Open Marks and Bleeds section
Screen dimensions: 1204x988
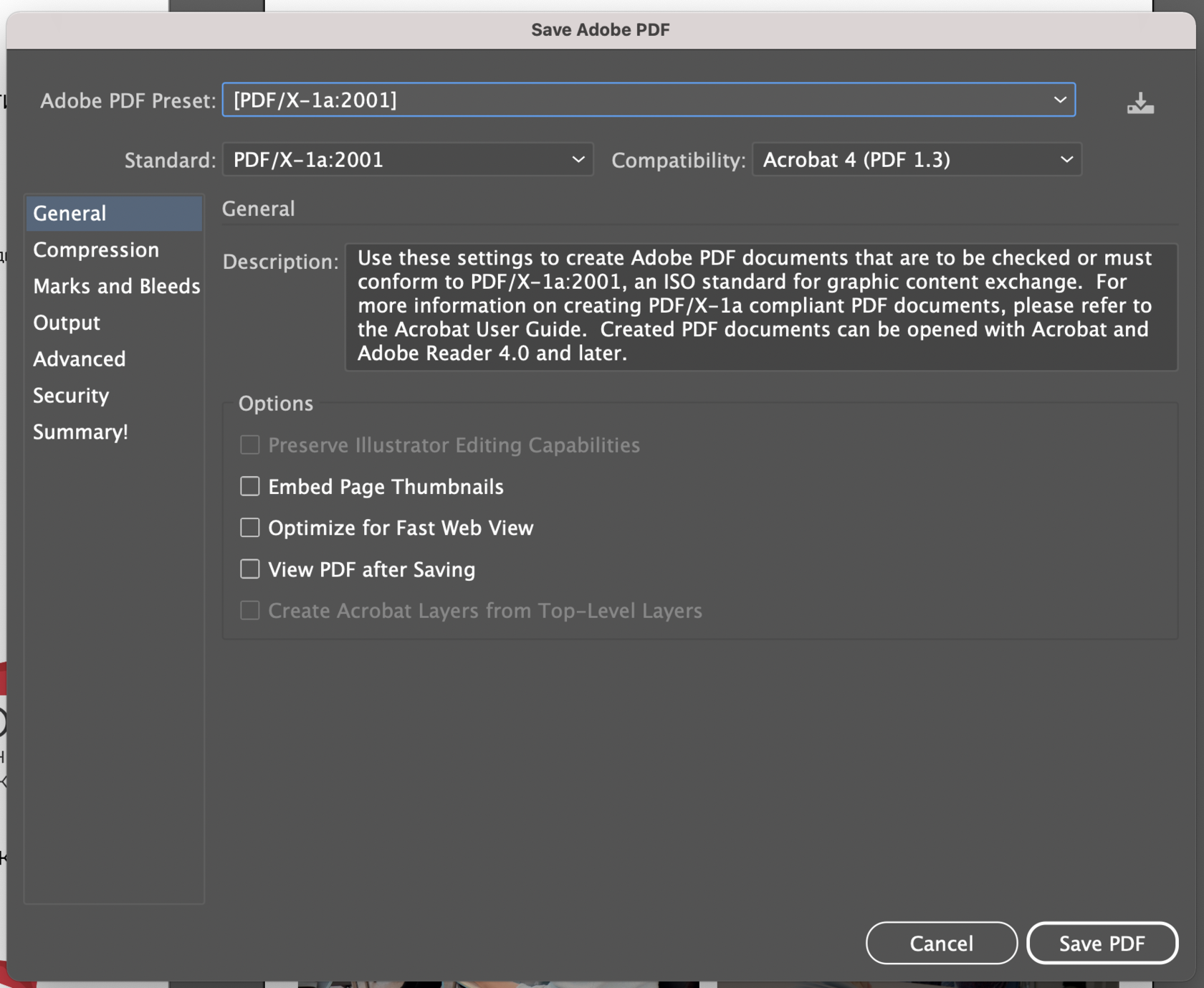(x=116, y=287)
